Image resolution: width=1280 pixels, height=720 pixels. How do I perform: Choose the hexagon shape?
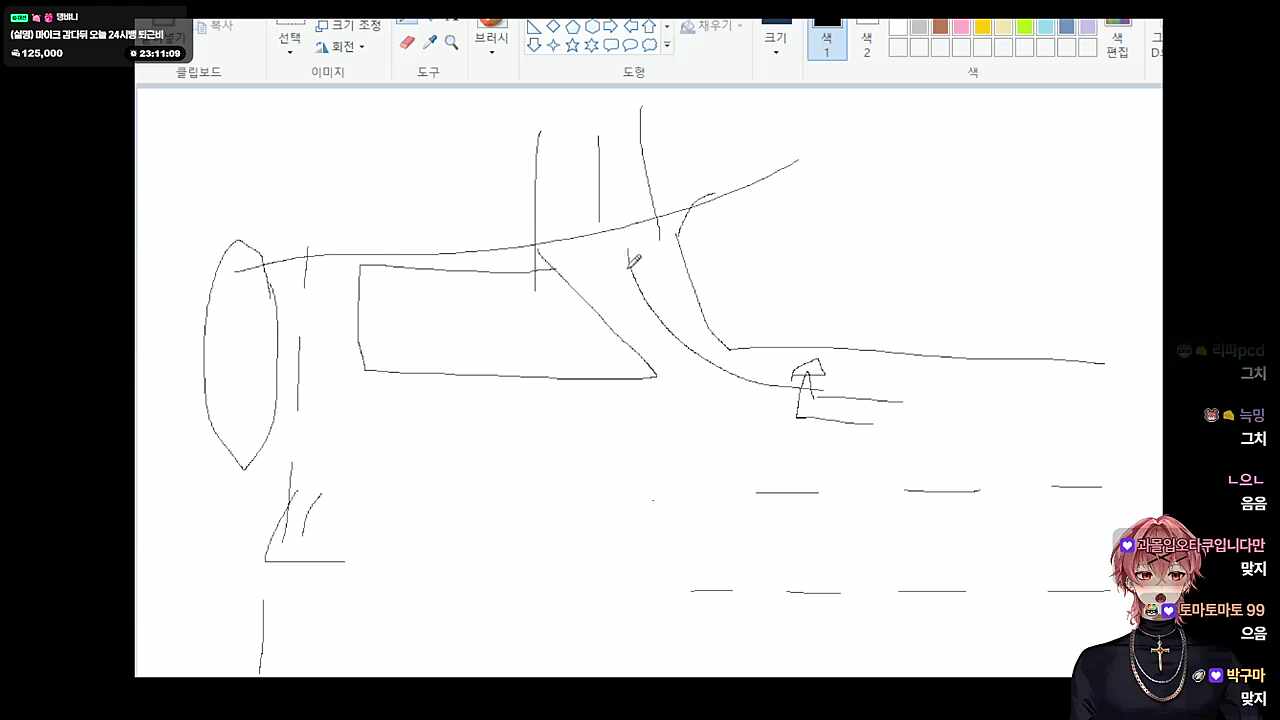[592, 26]
